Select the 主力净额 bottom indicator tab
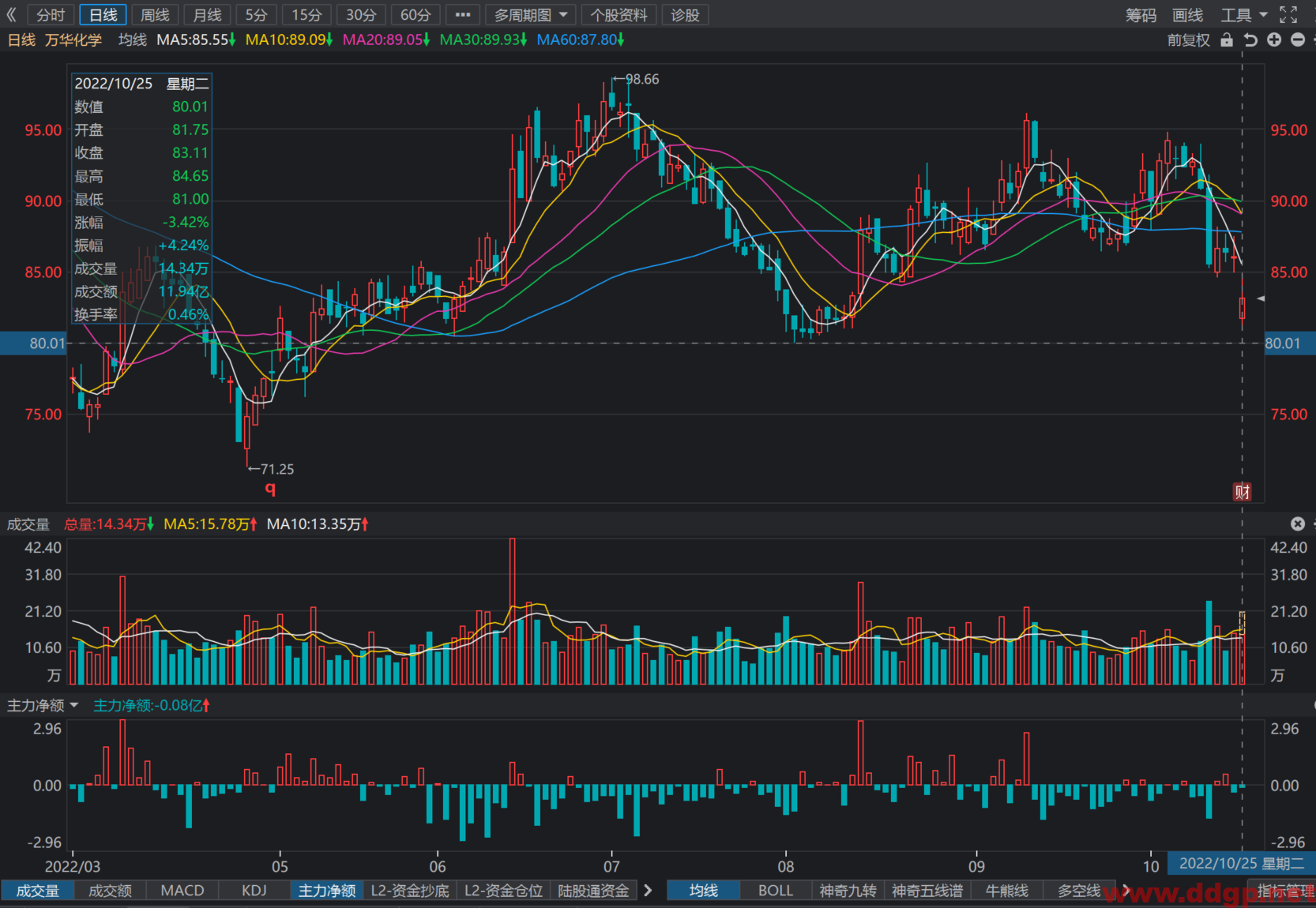The image size is (1316, 908). coord(327,891)
